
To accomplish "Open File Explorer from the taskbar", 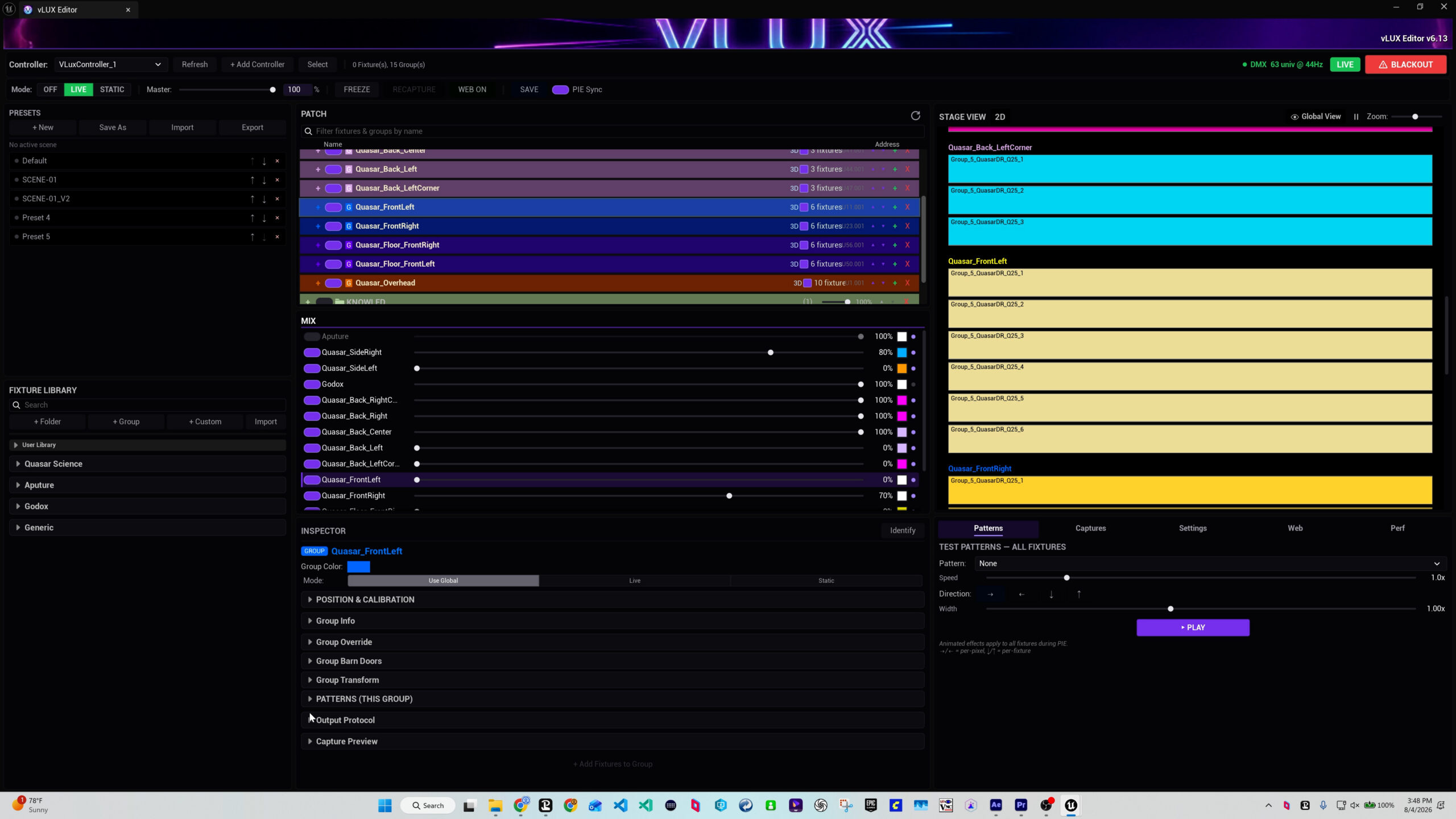I will point(495,805).
